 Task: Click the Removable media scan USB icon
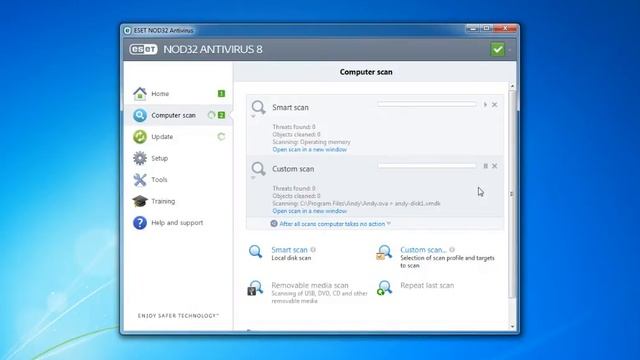coord(256,288)
